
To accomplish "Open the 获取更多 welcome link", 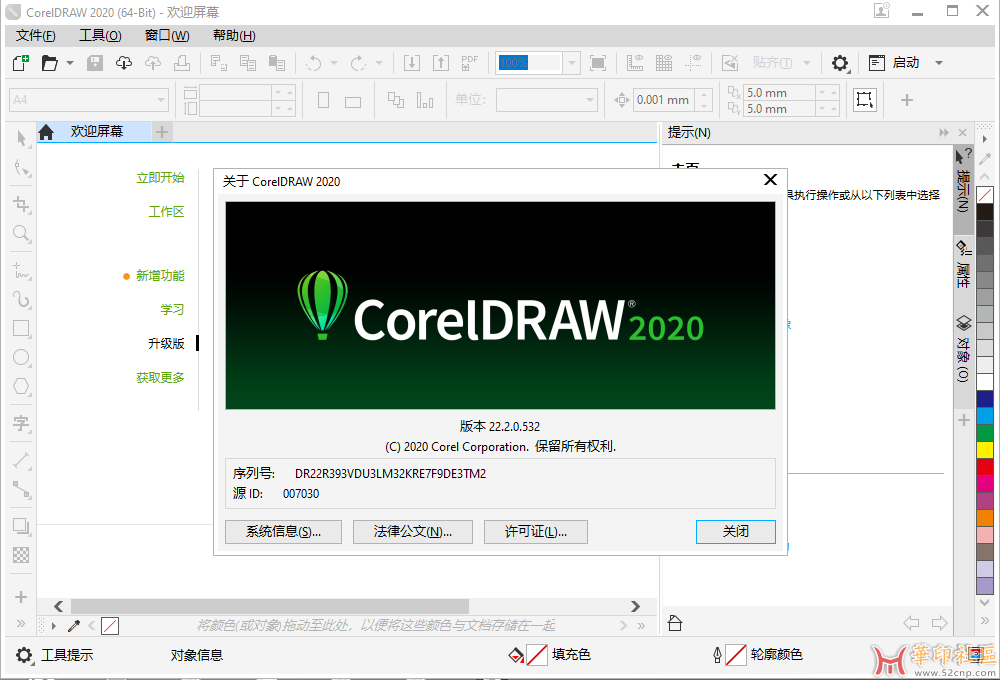I will 160,378.
